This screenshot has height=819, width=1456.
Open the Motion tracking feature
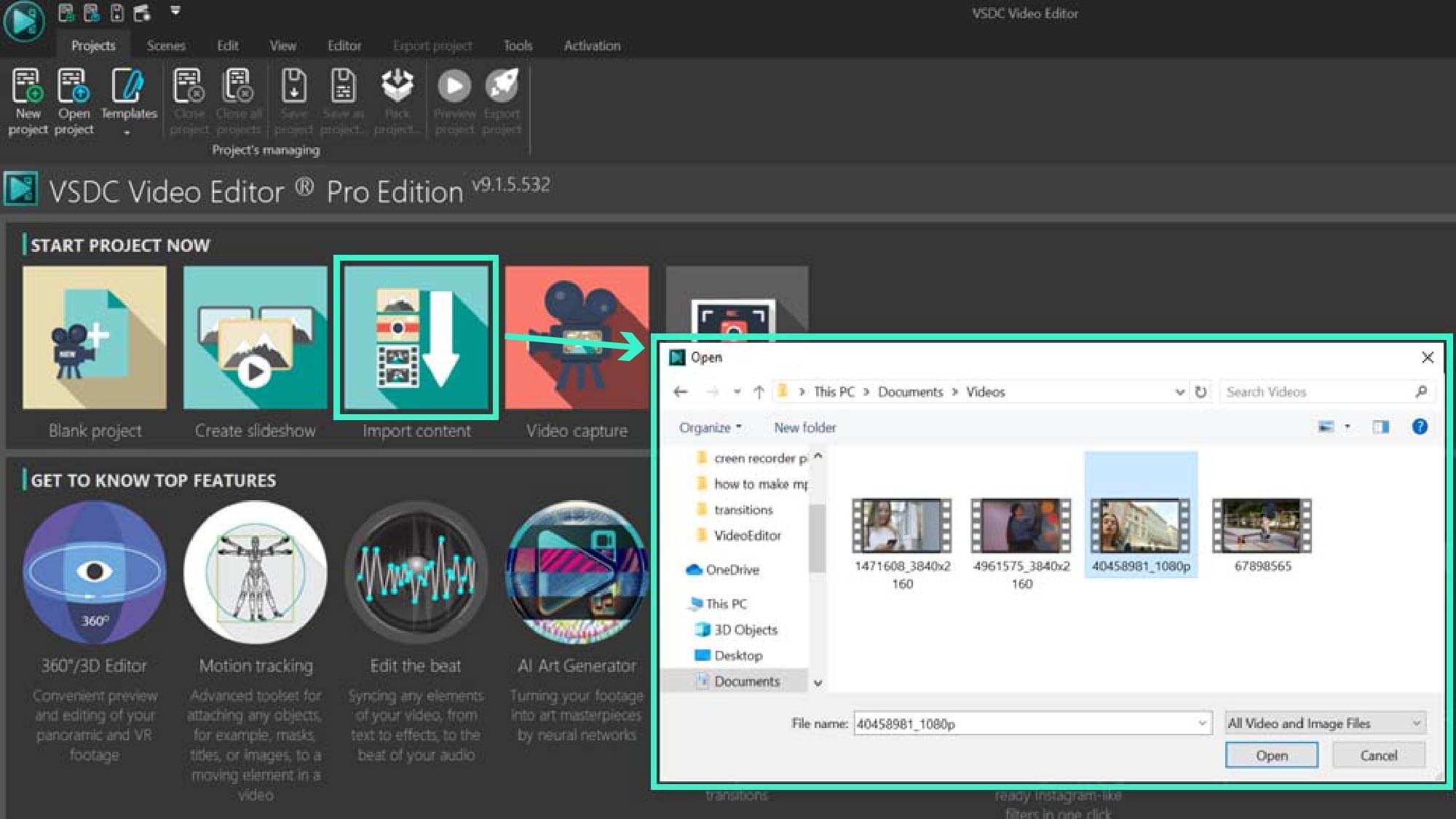point(256,572)
